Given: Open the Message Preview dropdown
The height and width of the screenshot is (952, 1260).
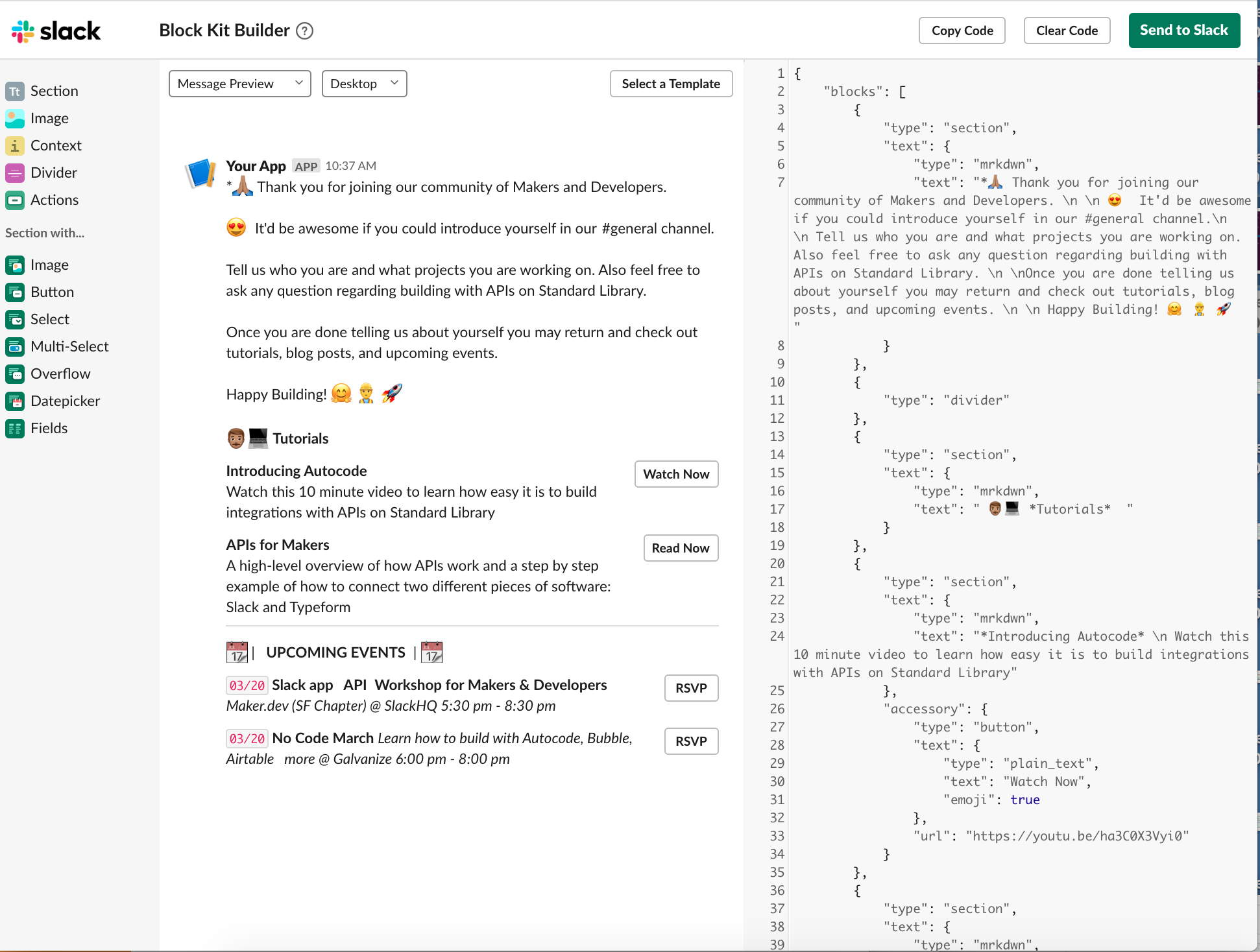Looking at the screenshot, I should click(x=239, y=84).
